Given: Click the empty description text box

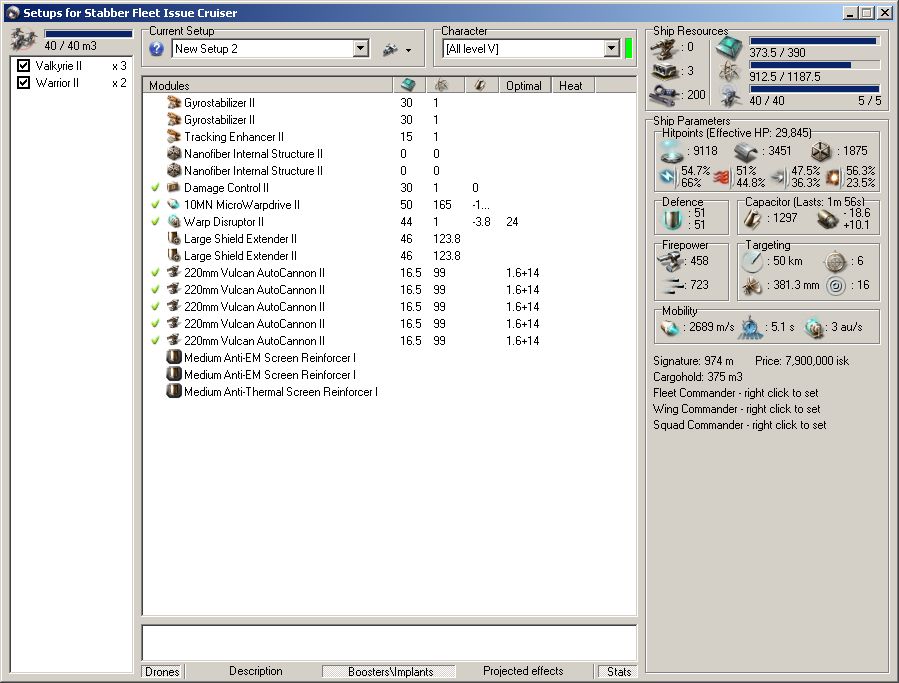Looking at the screenshot, I should 389,643.
